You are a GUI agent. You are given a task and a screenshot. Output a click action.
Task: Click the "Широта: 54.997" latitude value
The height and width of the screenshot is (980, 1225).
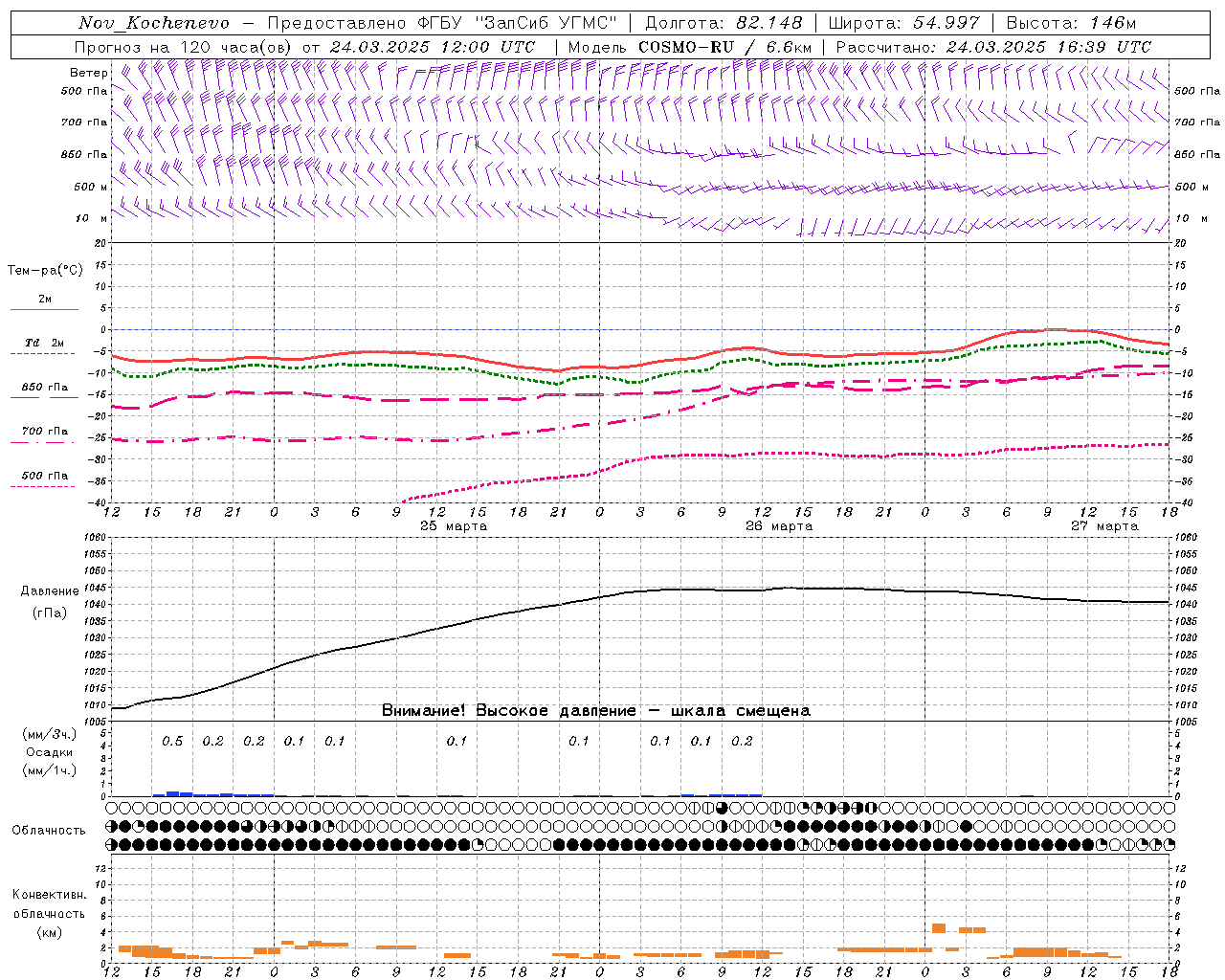(x=903, y=23)
